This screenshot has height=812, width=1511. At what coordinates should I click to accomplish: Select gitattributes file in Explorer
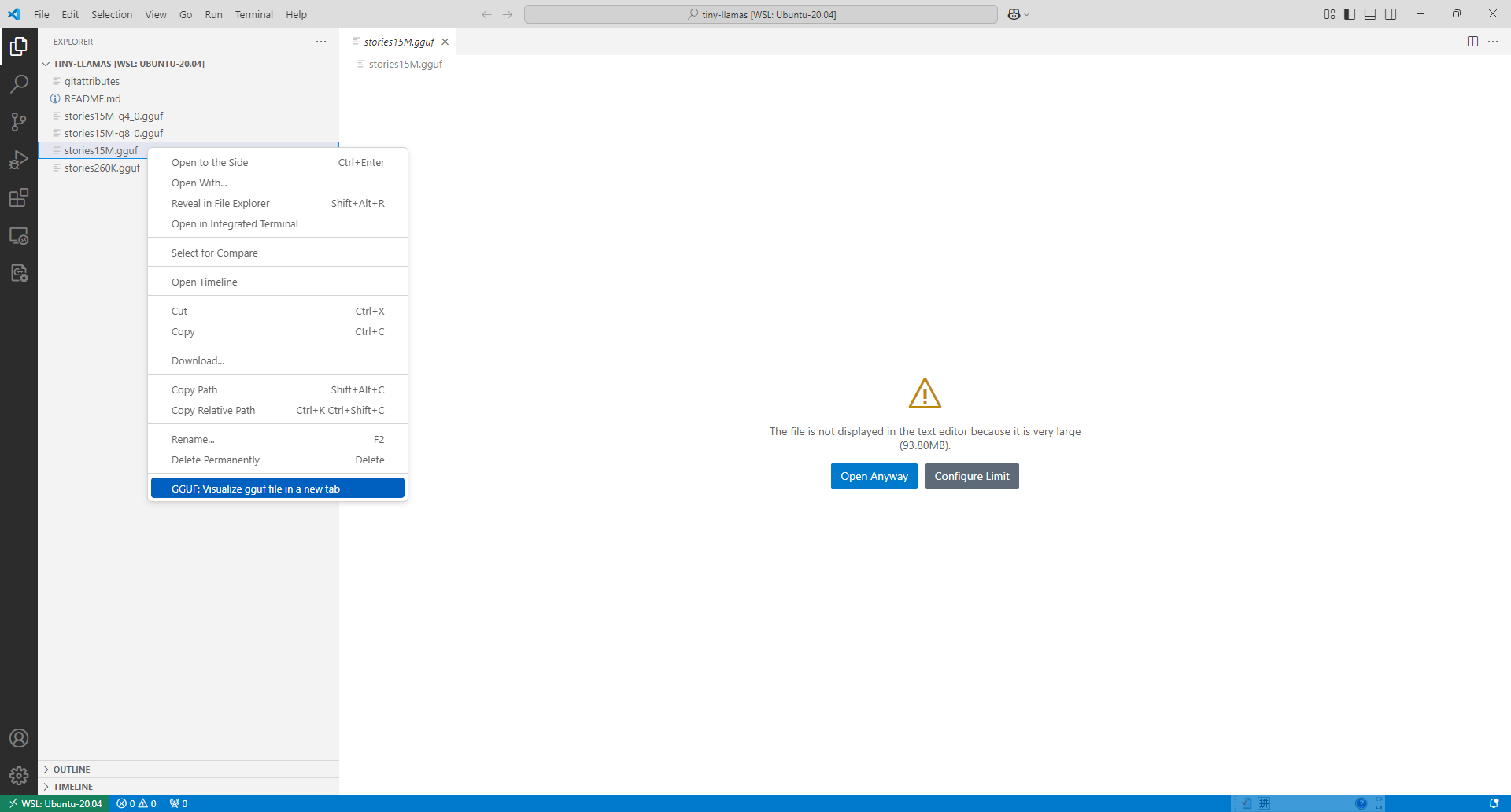pyautogui.click(x=188, y=82)
